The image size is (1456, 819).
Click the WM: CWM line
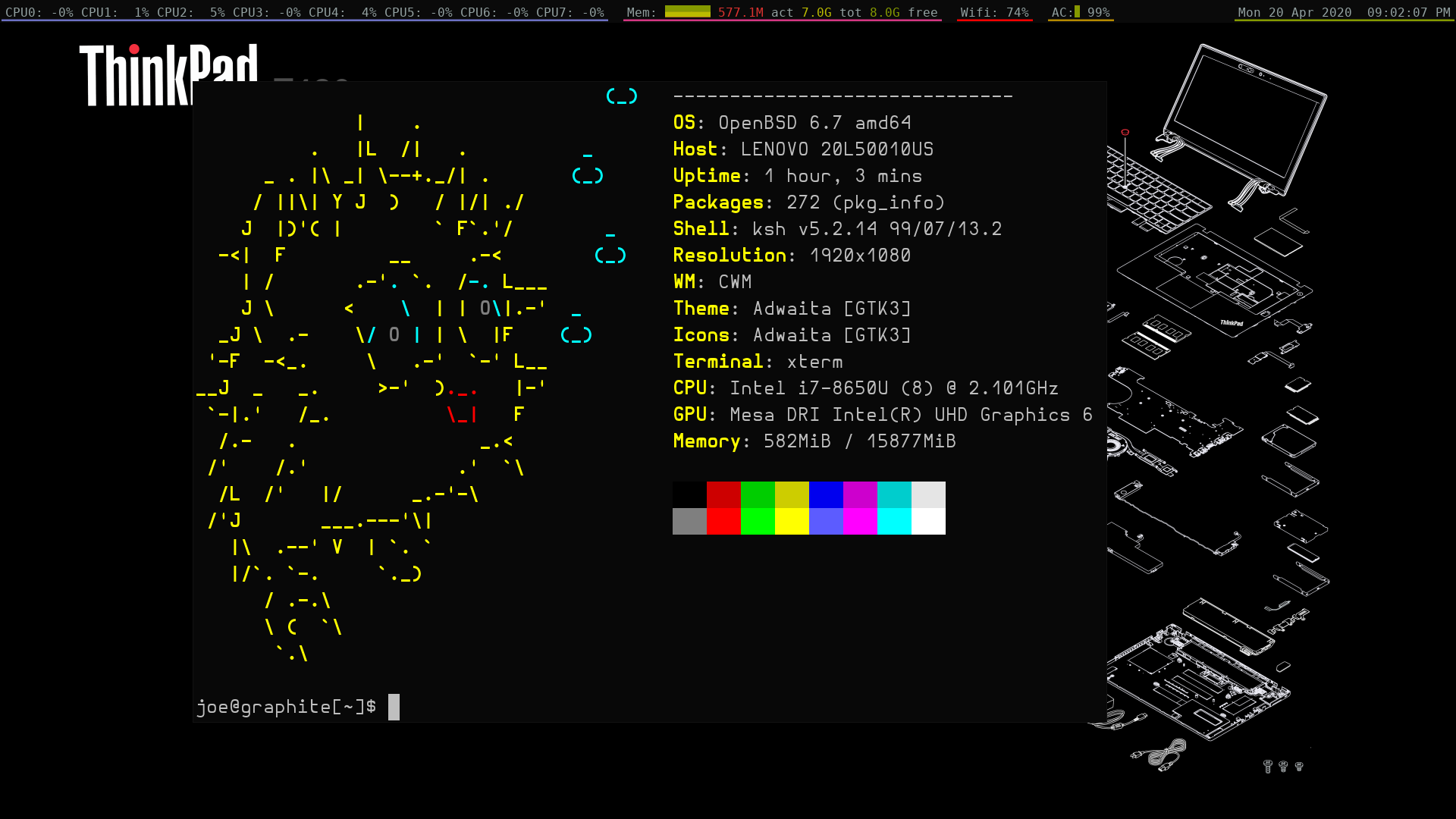click(712, 282)
